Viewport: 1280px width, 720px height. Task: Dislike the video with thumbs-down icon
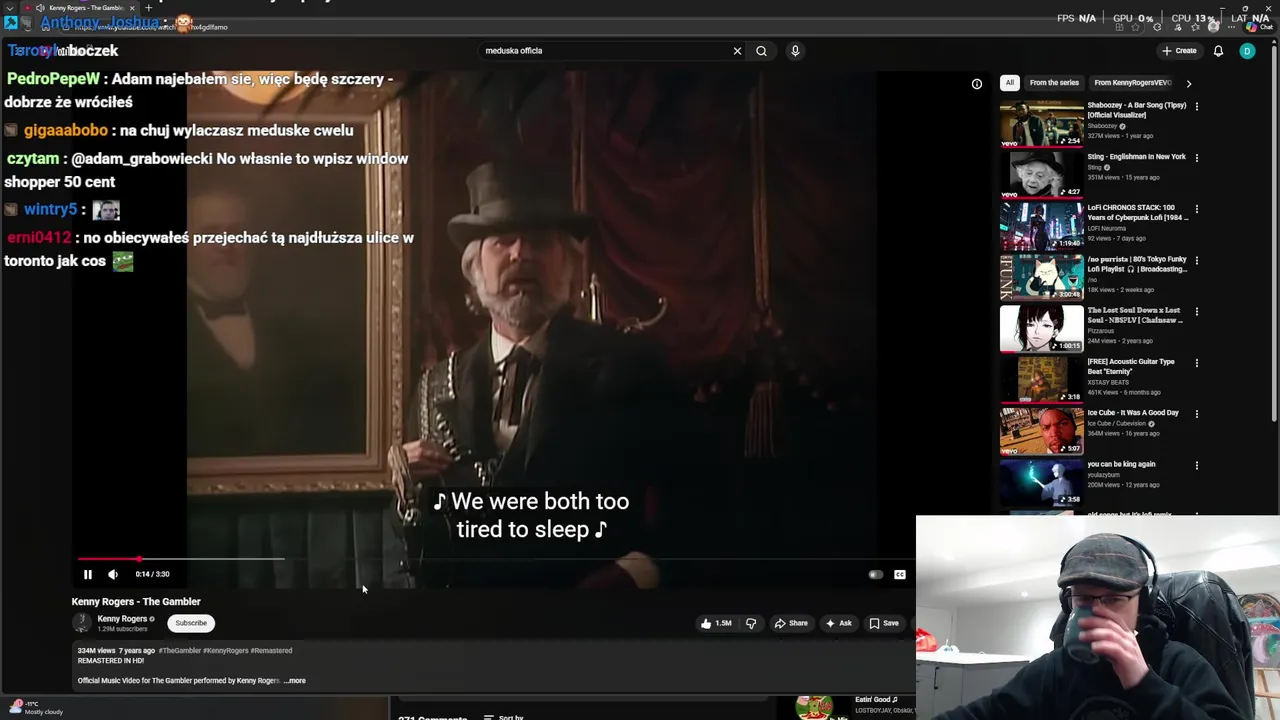tap(751, 623)
